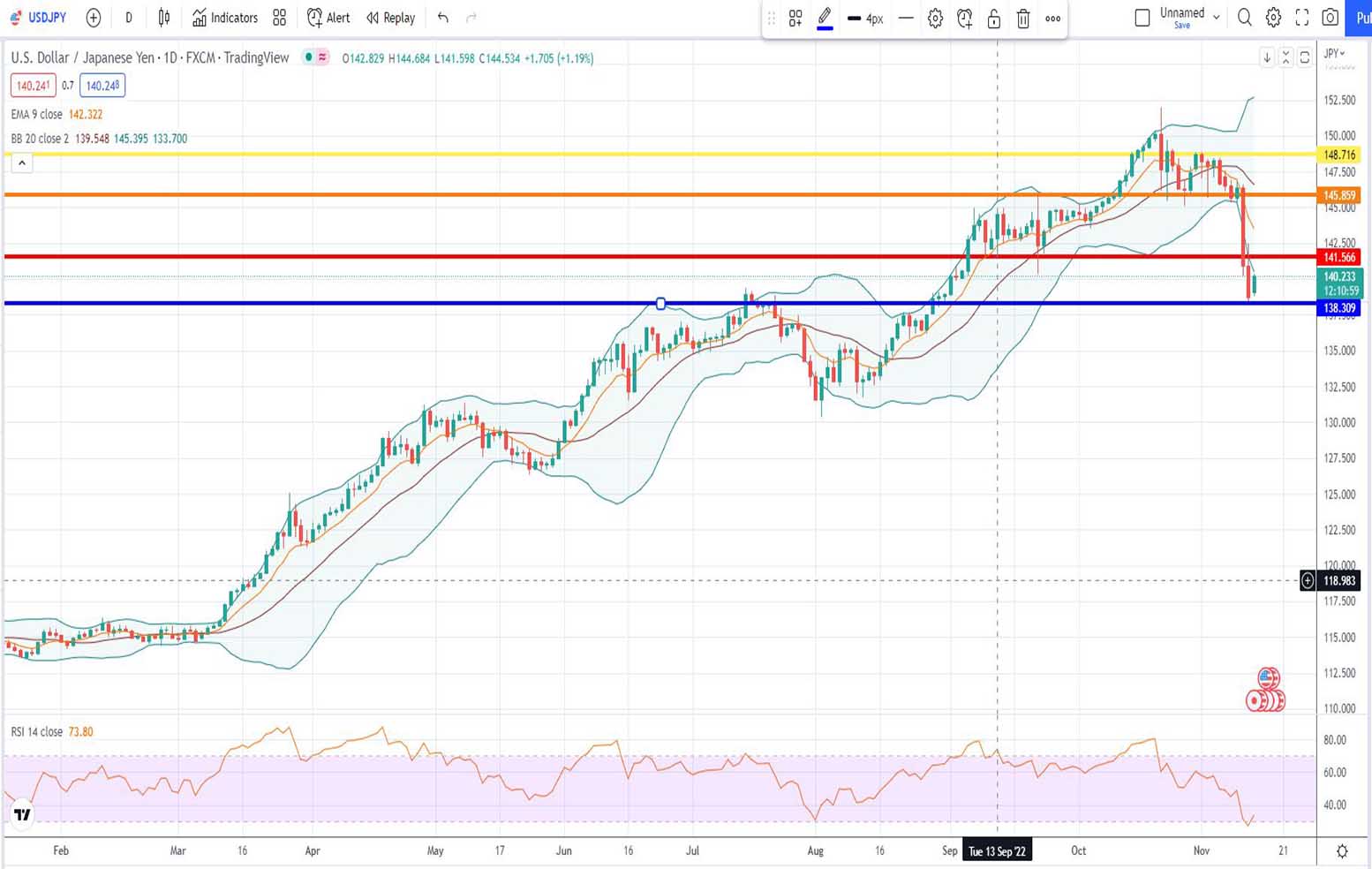Open the JPY currency dropdown

tap(1334, 54)
